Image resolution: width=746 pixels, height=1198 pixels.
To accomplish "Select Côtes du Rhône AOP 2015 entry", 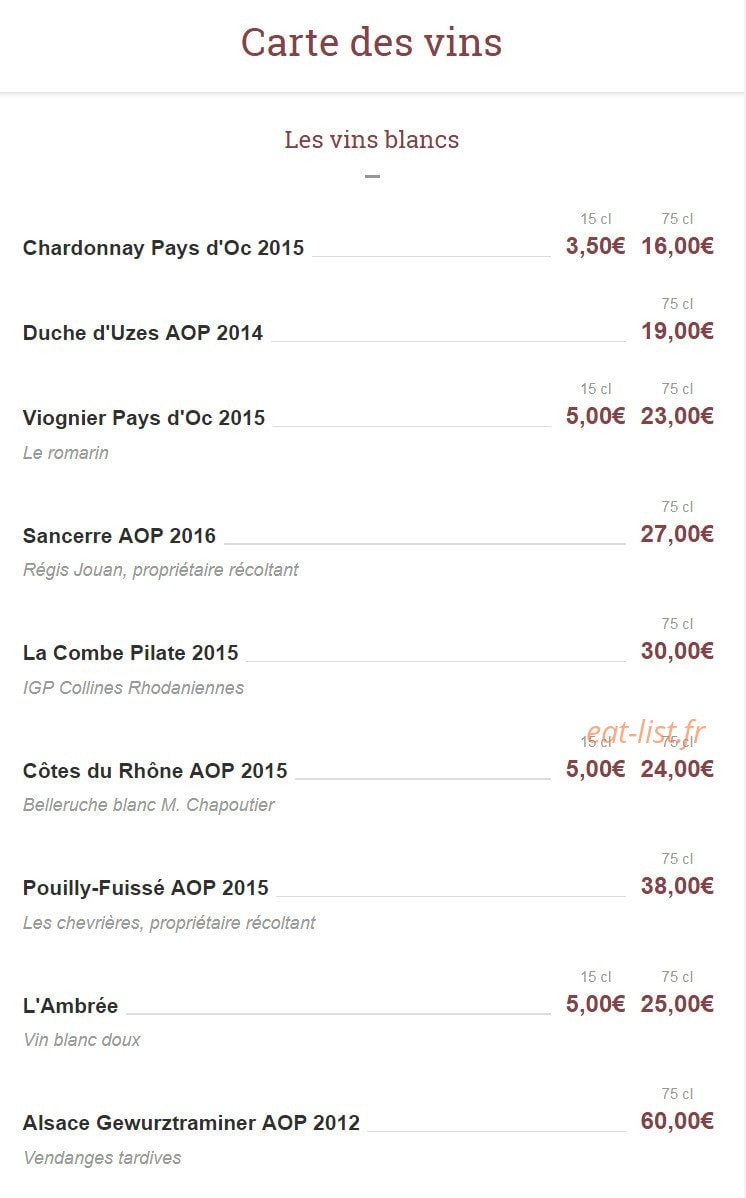I will (x=155, y=771).
